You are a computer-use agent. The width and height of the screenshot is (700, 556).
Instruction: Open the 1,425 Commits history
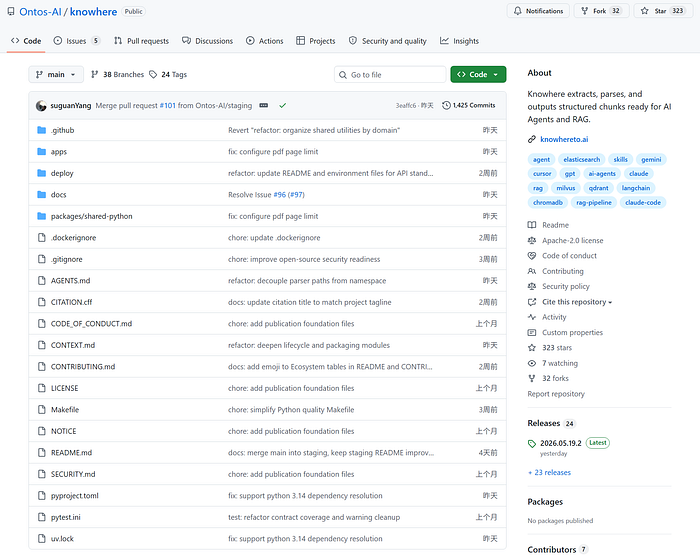(x=469, y=105)
